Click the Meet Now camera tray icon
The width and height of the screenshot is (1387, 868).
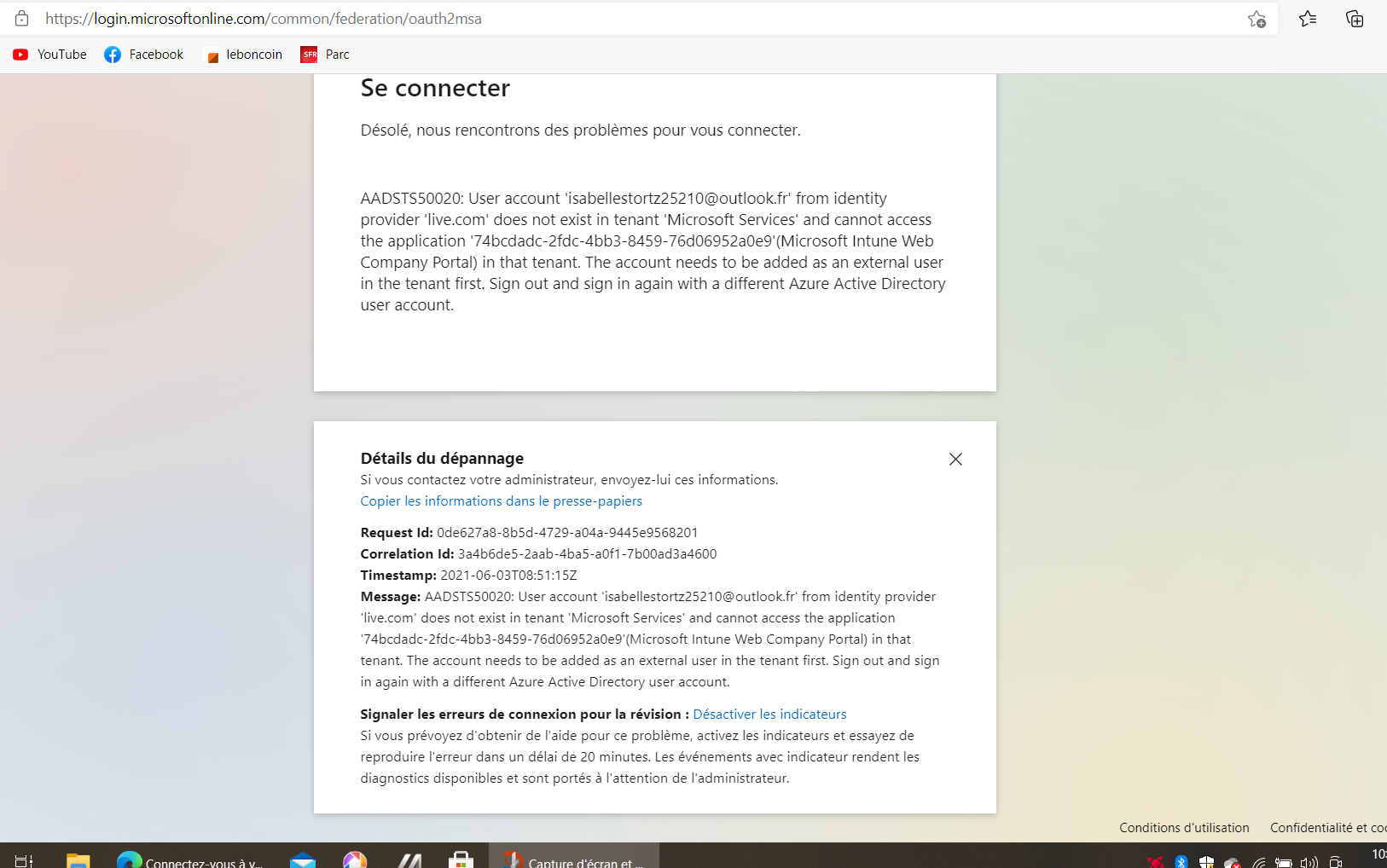click(x=1336, y=862)
